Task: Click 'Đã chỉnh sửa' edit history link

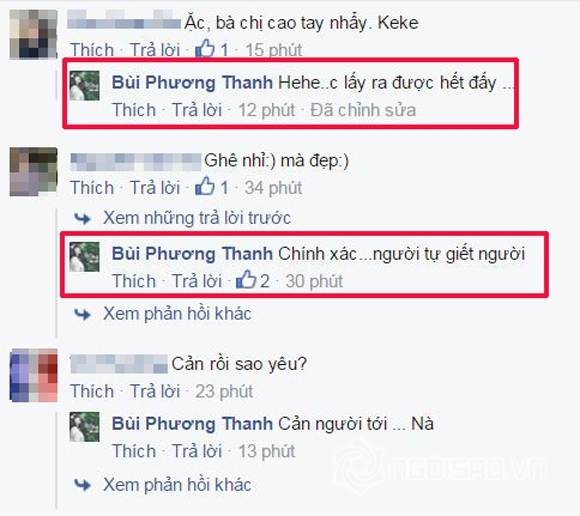Action: 363,110
